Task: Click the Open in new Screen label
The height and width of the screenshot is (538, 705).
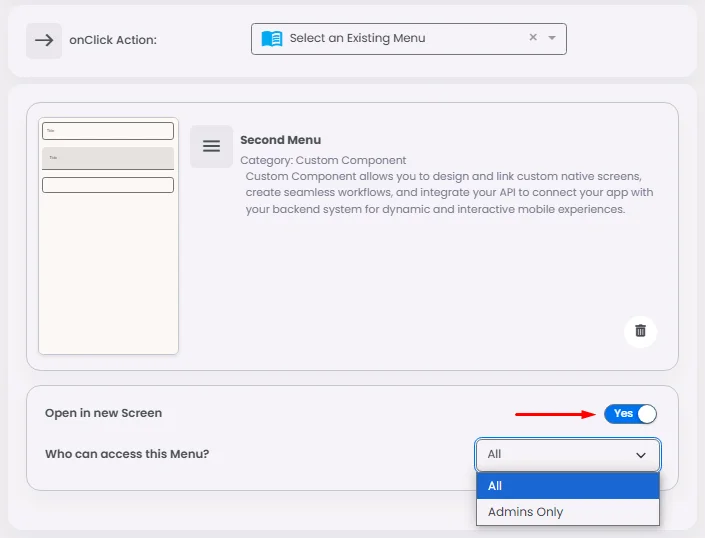Action: [103, 413]
